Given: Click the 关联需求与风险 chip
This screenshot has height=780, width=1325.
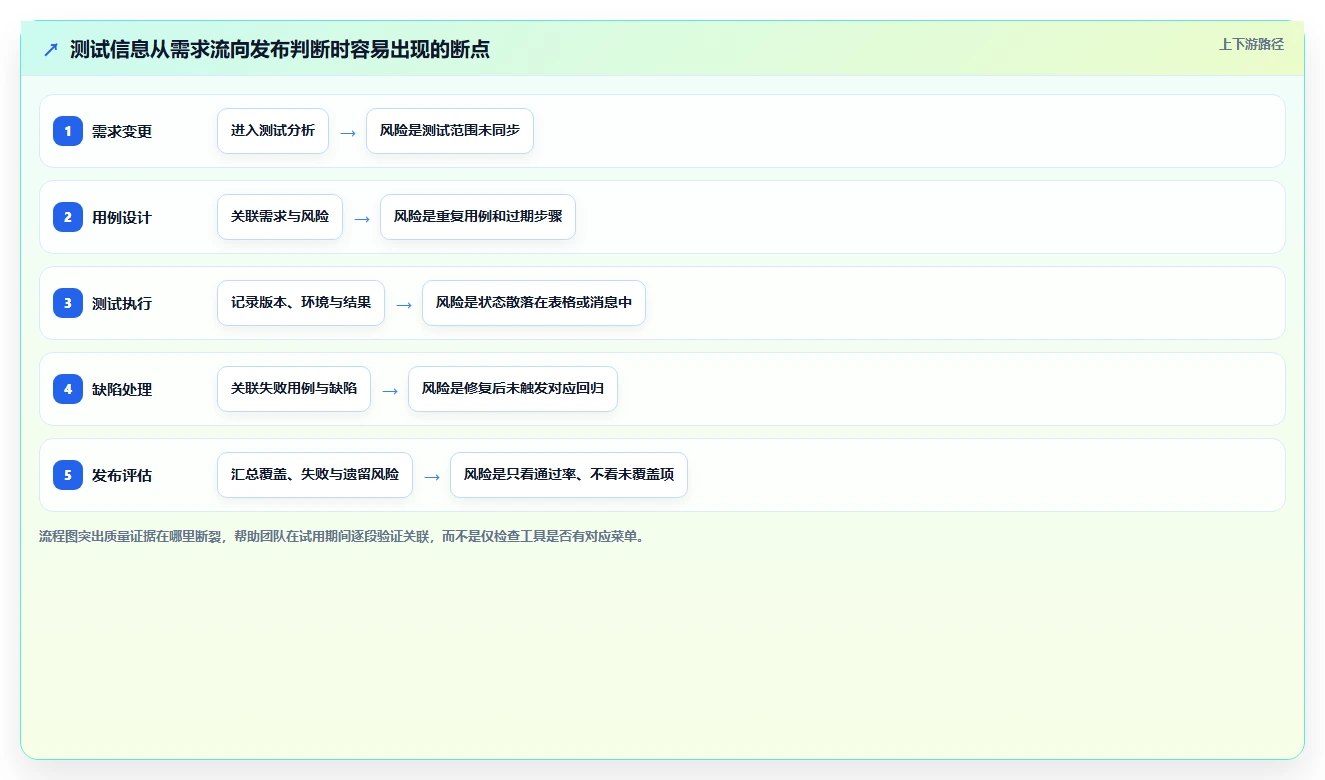Looking at the screenshot, I should 280,217.
